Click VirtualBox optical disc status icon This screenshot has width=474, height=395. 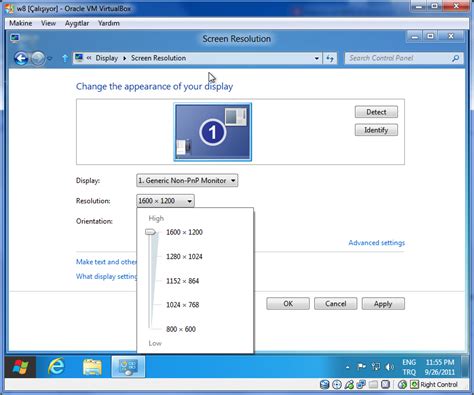(x=337, y=385)
